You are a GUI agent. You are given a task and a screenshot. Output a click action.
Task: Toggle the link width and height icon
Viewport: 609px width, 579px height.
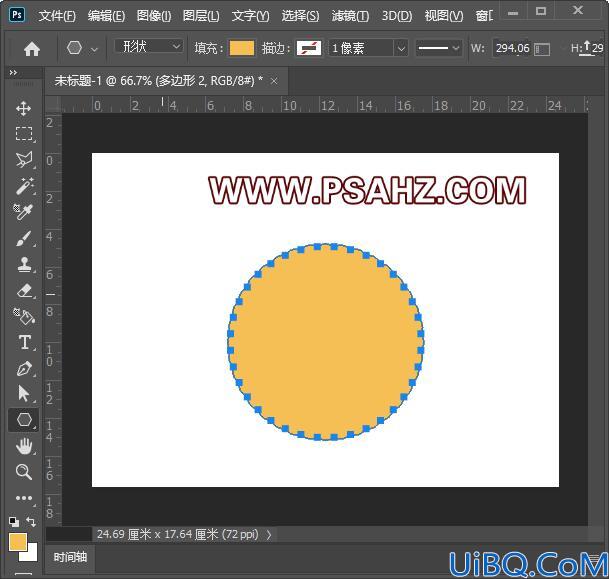tap(542, 50)
